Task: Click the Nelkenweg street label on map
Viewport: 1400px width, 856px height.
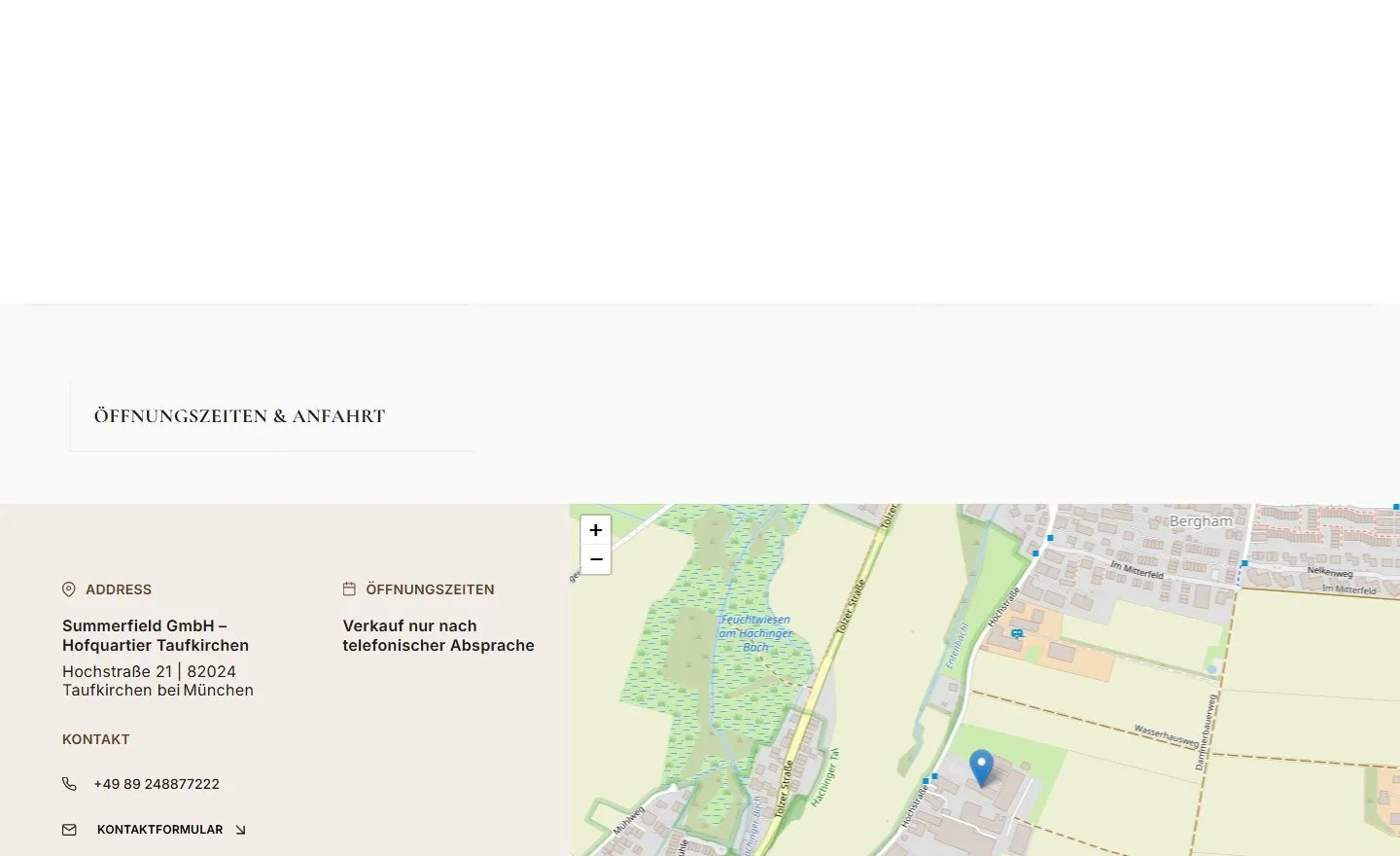Action: click(1330, 572)
